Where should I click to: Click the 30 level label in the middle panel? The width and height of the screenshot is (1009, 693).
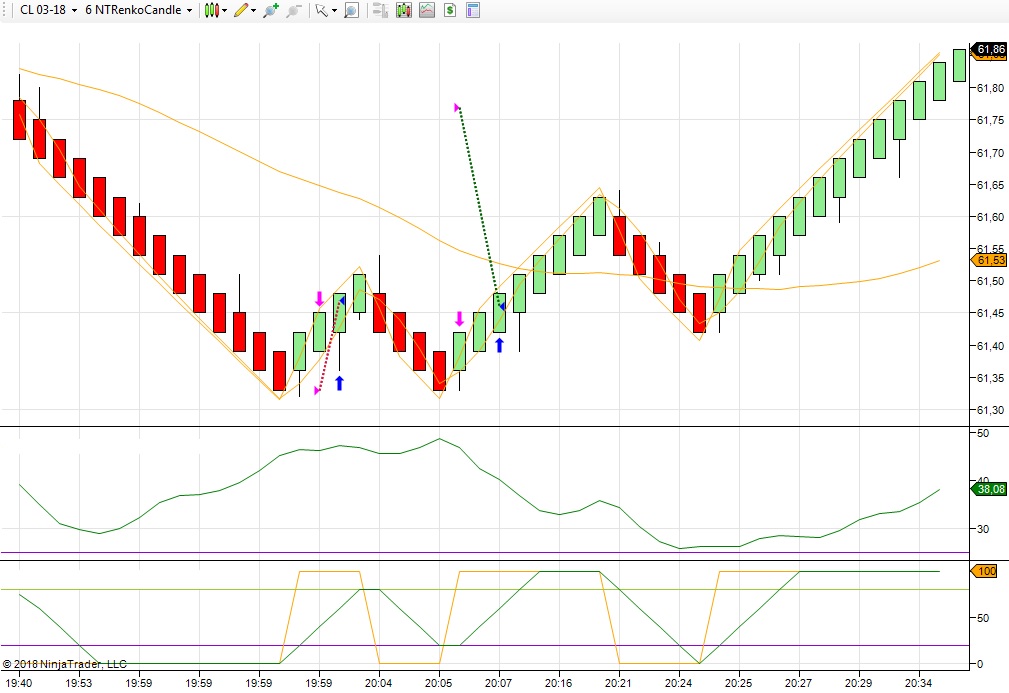point(983,528)
